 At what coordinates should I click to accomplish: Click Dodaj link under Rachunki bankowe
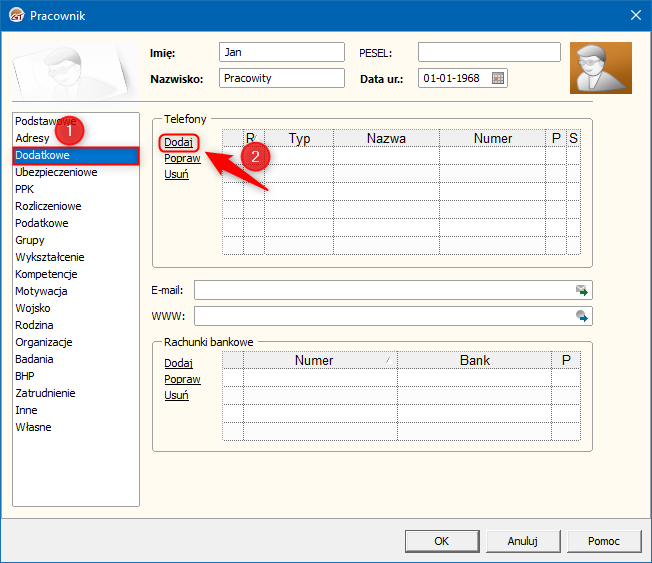point(178,363)
